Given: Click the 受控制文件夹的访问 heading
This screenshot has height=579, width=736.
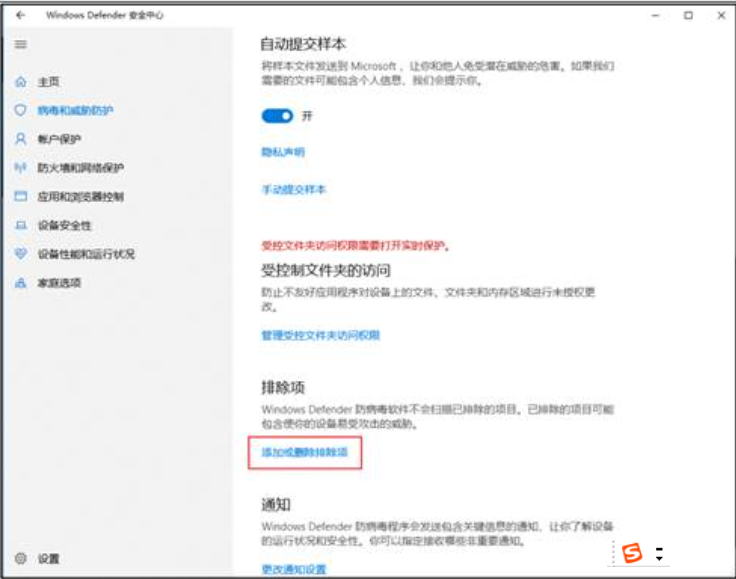Looking at the screenshot, I should click(326, 270).
